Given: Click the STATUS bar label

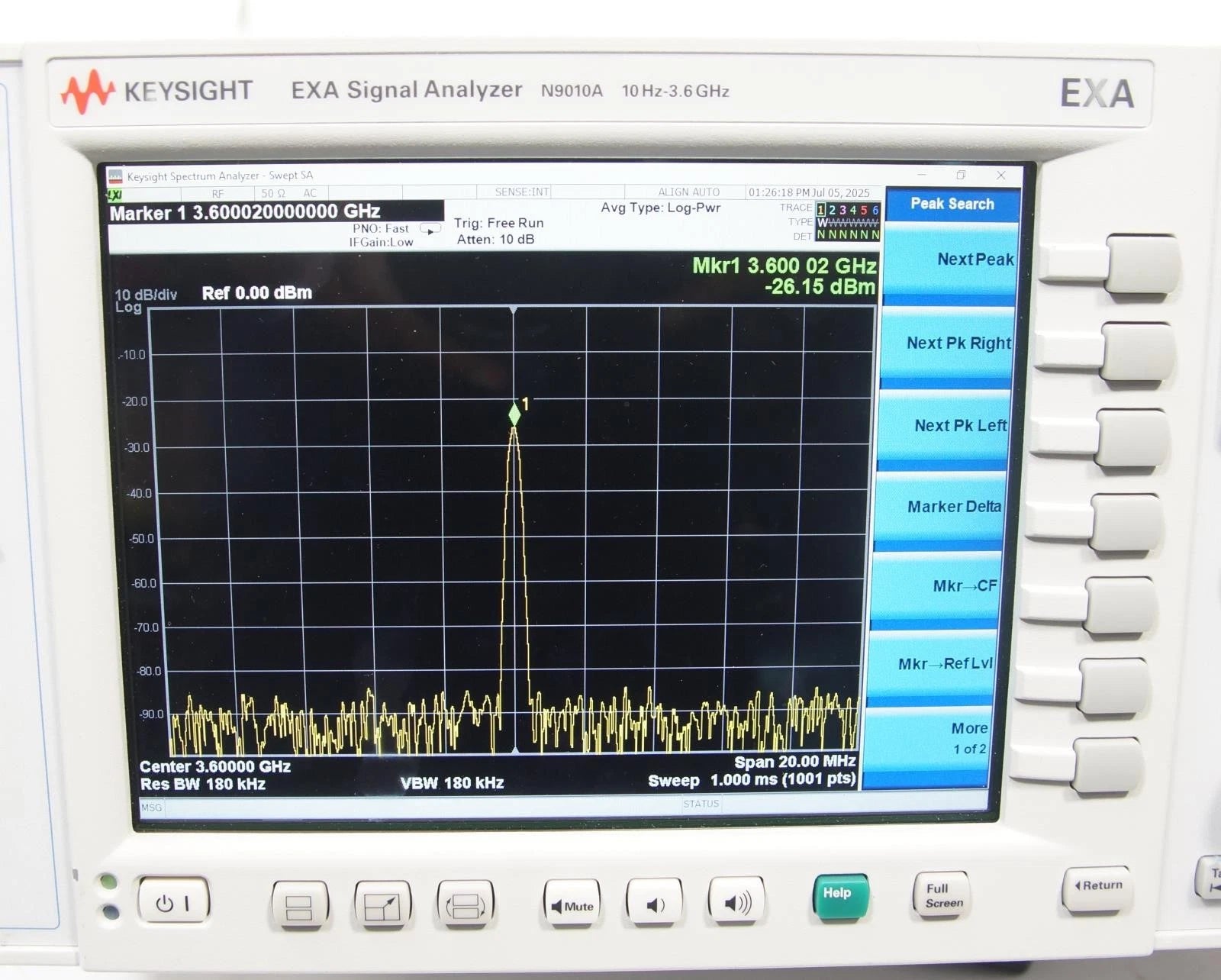Looking at the screenshot, I should [x=701, y=804].
